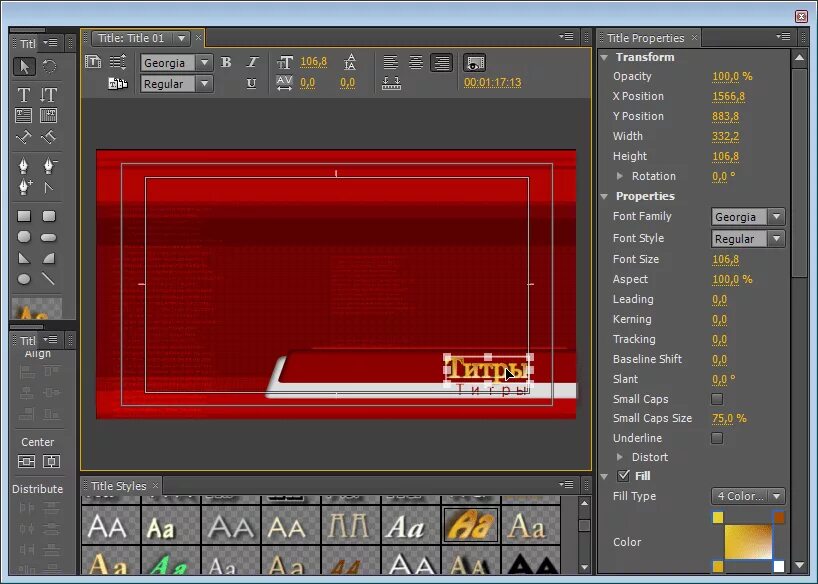Click the Opacity value 100,0 %
This screenshot has height=584, width=818.
pyautogui.click(x=732, y=76)
